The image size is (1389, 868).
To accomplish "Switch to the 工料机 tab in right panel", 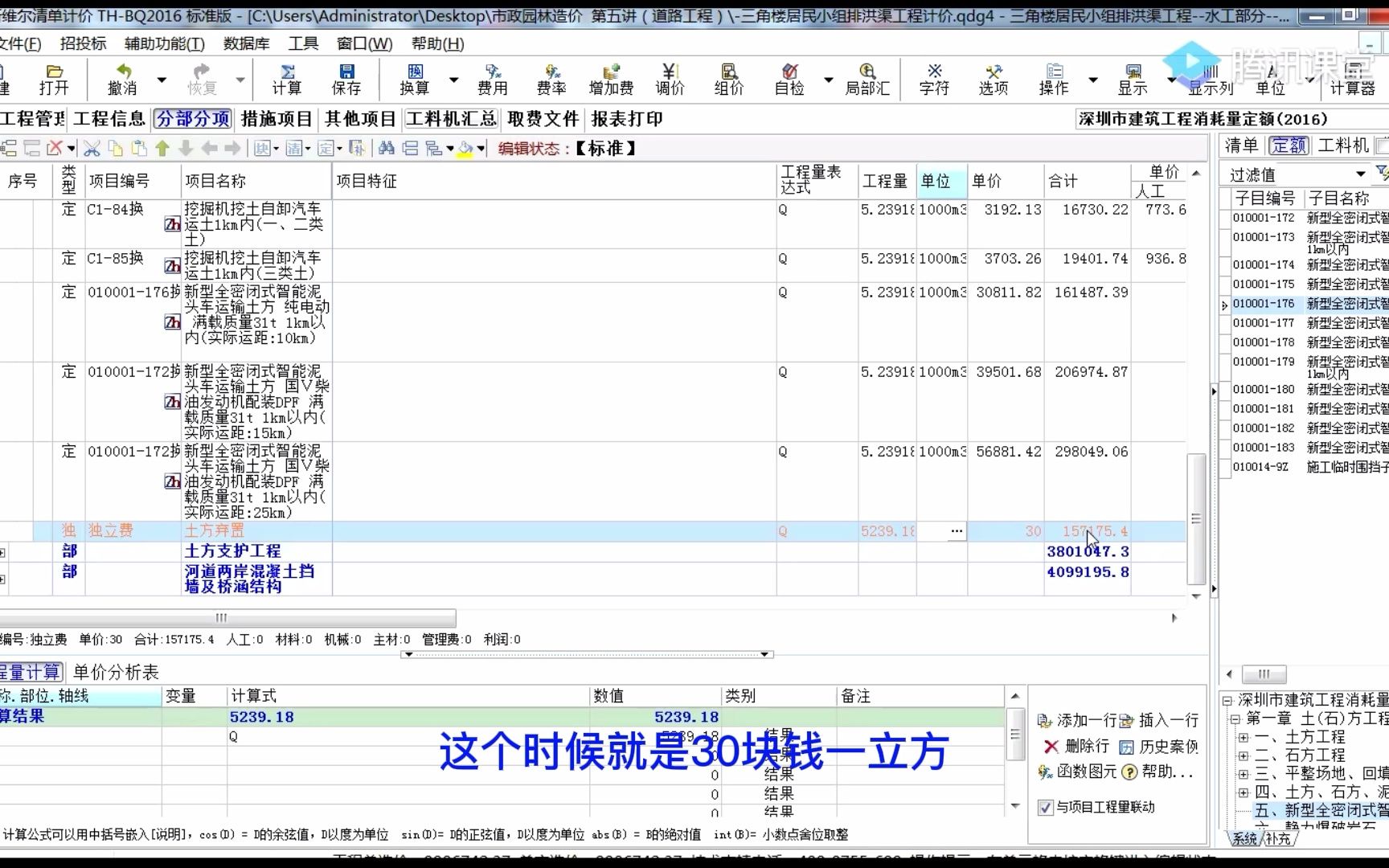I will pos(1343,145).
